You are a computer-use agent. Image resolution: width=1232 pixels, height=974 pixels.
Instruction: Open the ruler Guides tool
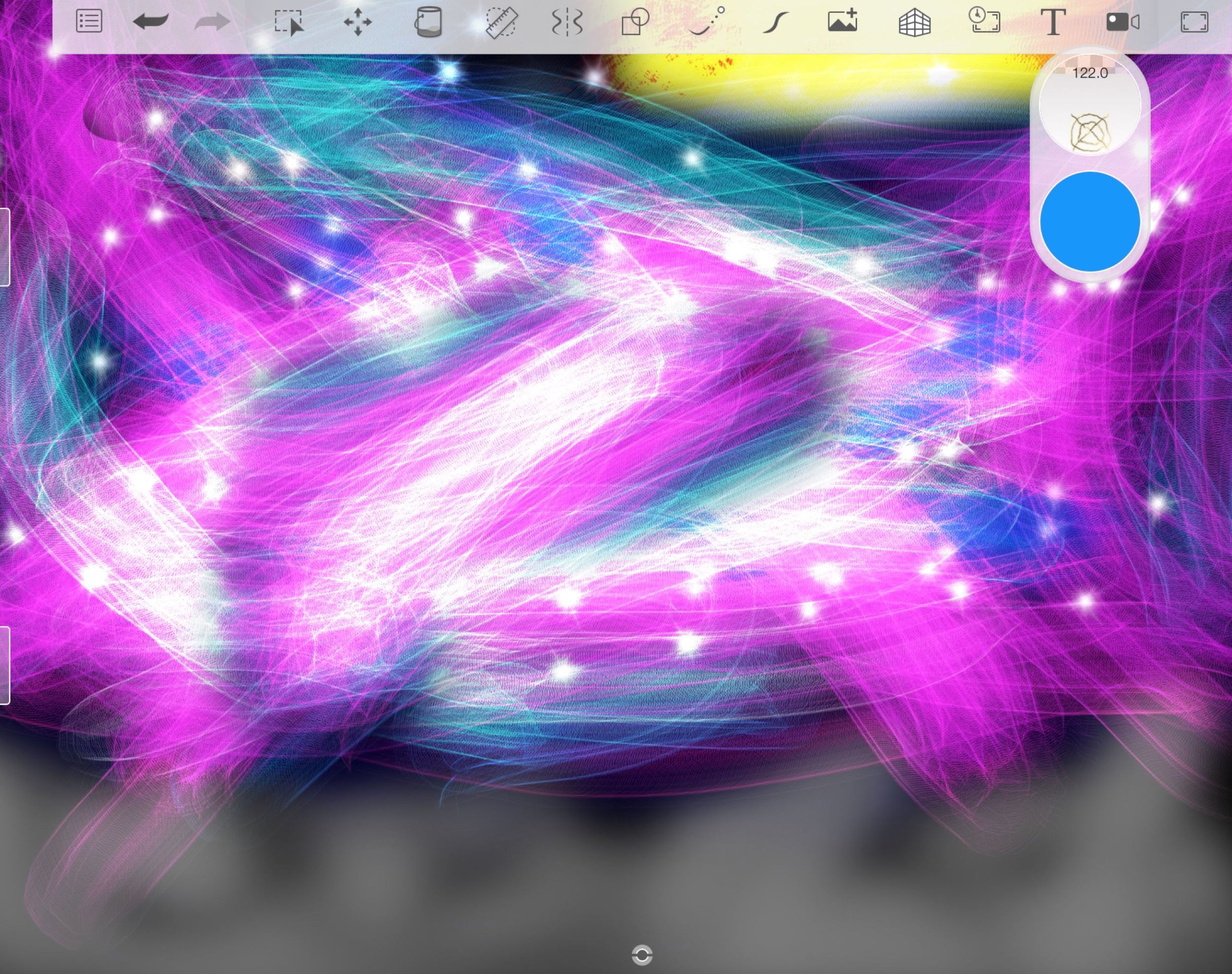[501, 22]
